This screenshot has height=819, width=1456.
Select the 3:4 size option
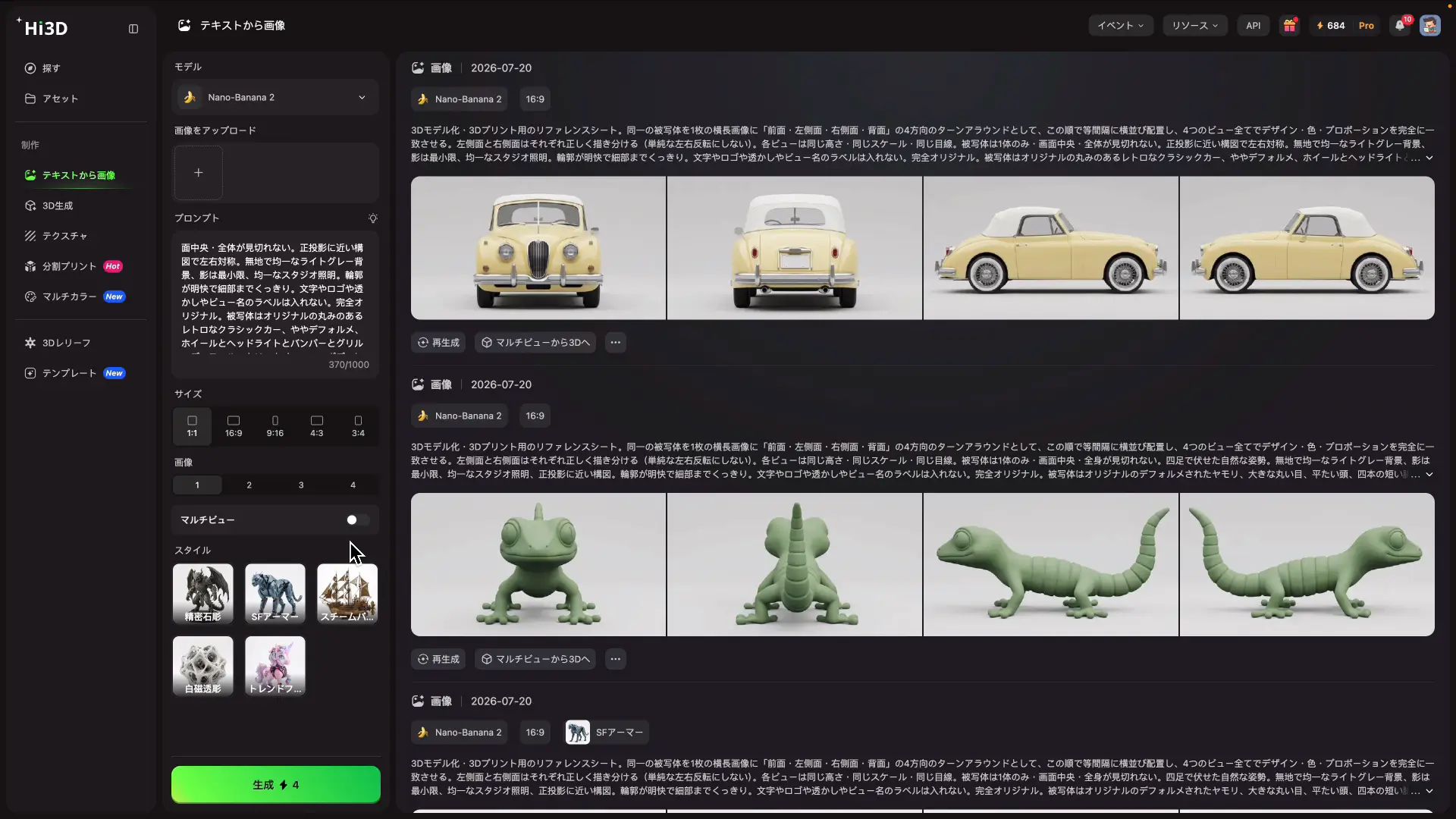click(x=358, y=426)
